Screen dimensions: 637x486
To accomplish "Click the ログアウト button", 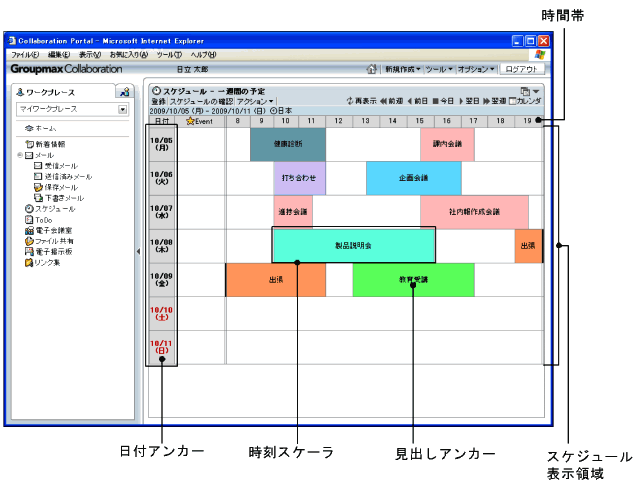I will point(521,69).
